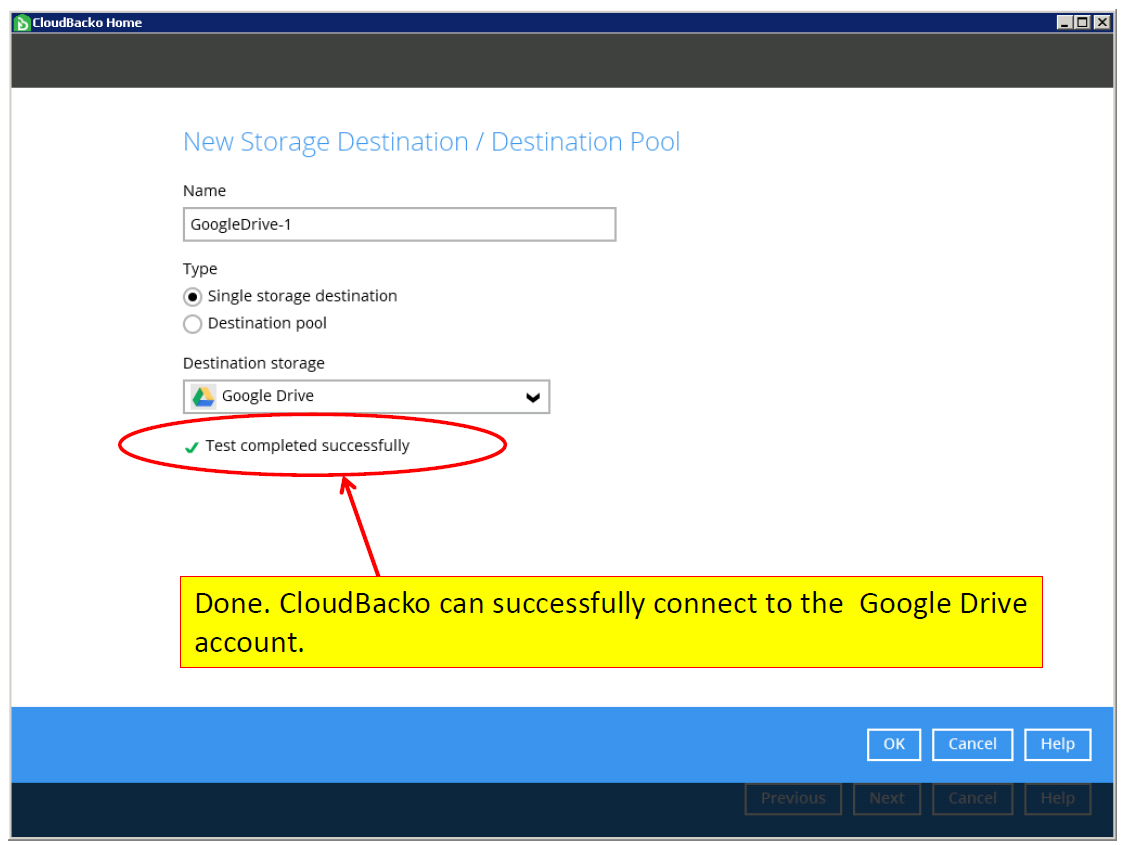Viewport: 1128px width, 845px height.
Task: Click the 'New Storage Destination / Destination Pool' heading
Action: pyautogui.click(x=432, y=142)
